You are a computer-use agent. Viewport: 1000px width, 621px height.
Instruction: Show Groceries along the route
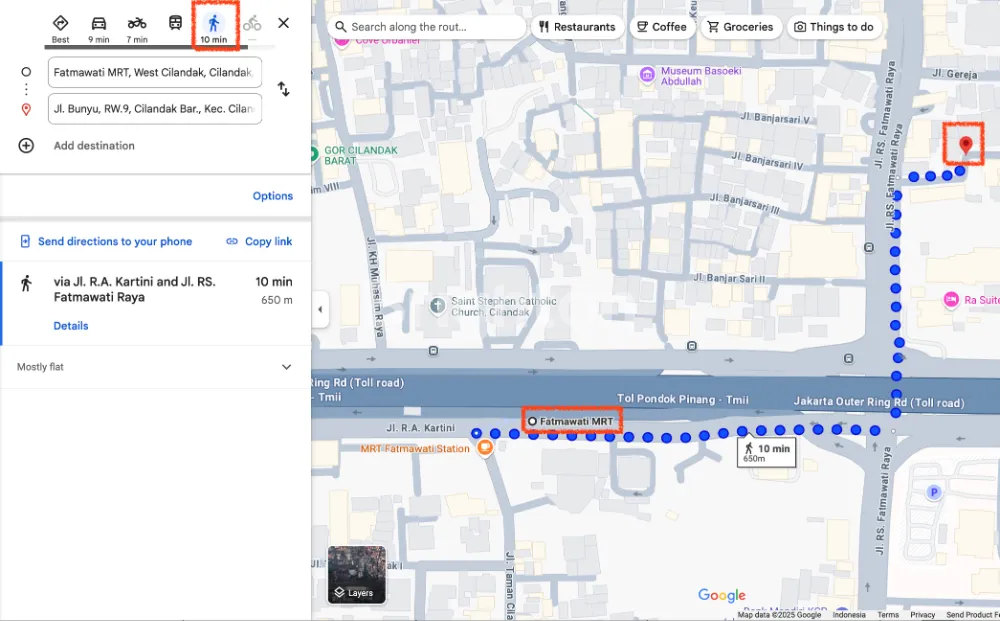[x=740, y=27]
